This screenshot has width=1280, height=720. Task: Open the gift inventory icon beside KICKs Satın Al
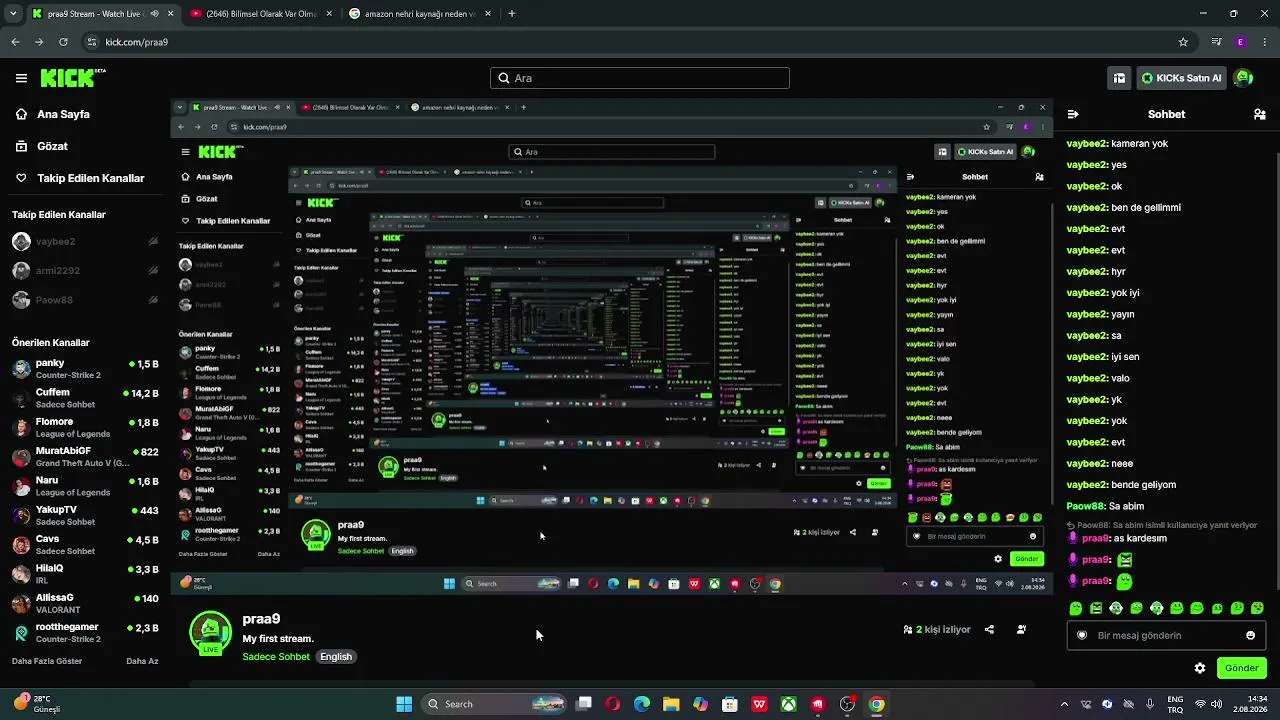tap(1119, 78)
